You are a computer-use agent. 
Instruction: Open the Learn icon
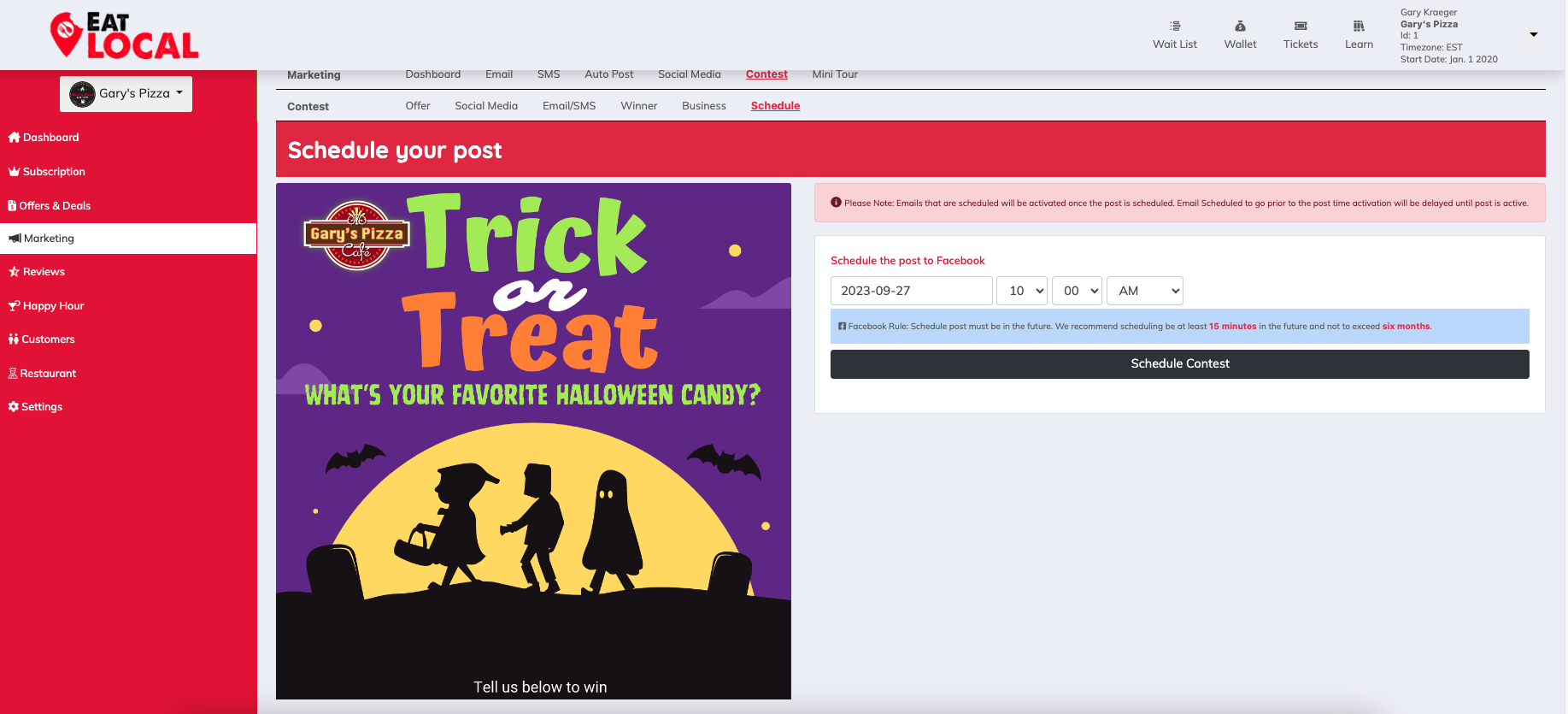[1359, 27]
